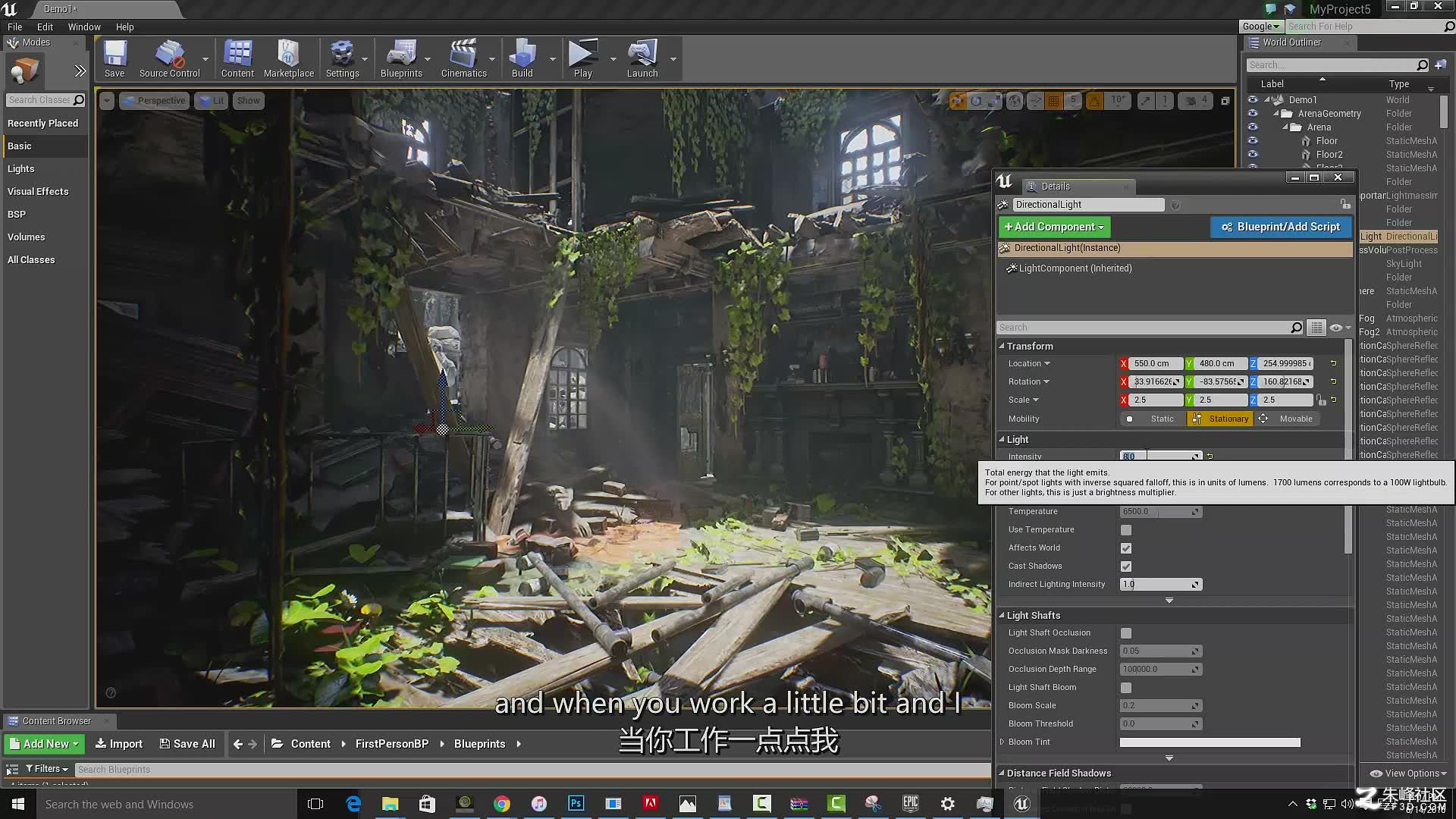Screen dimensions: 1456x819
Task: Lock the Details panel selection
Action: click(1345, 205)
